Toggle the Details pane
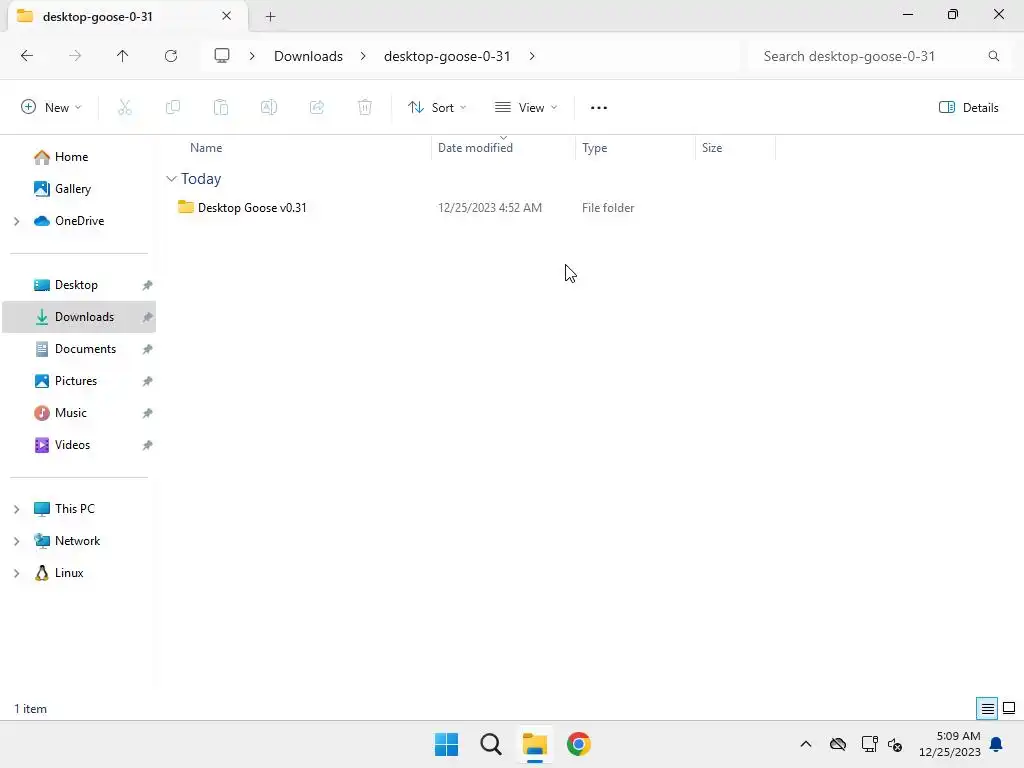The height and width of the screenshot is (768, 1024). (x=968, y=108)
